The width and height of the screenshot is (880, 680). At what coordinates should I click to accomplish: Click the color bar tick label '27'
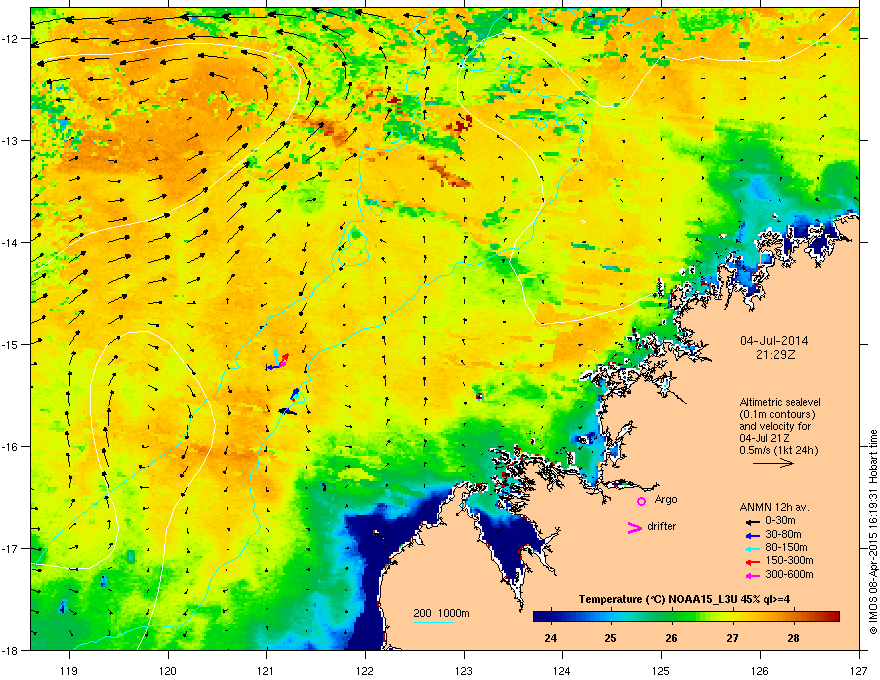point(732,638)
